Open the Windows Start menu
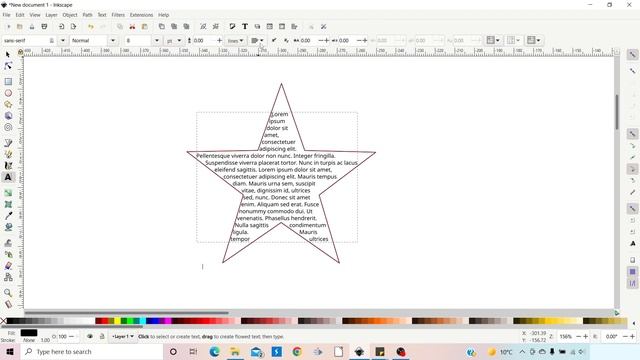 10,352
